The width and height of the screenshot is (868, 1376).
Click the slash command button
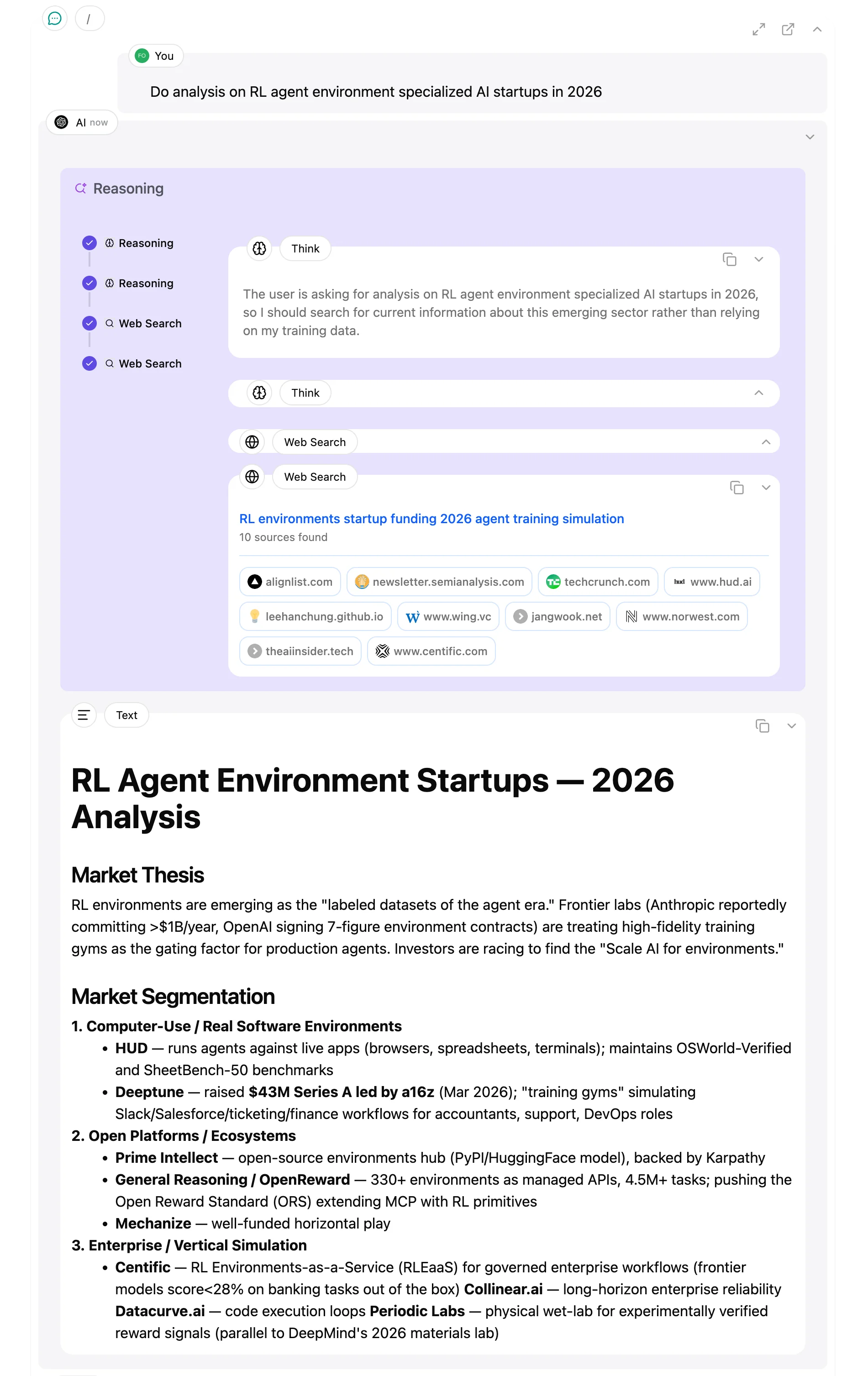pos(89,19)
